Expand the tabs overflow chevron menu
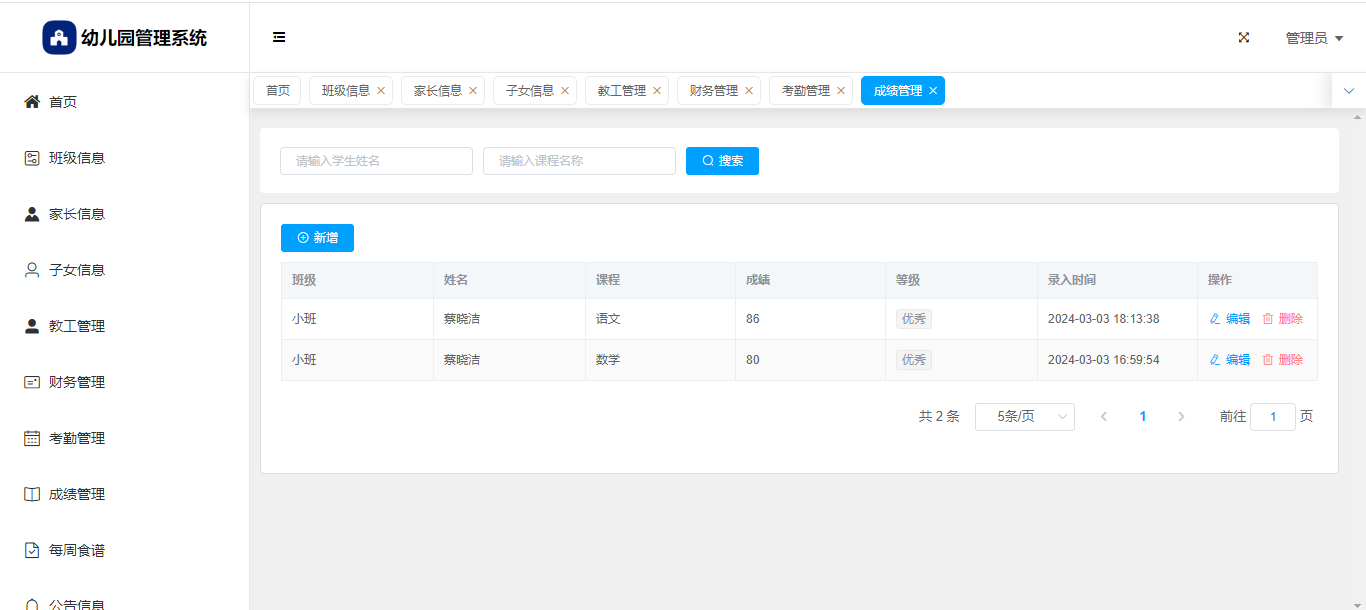Image resolution: width=1366 pixels, height=610 pixels. (1348, 91)
